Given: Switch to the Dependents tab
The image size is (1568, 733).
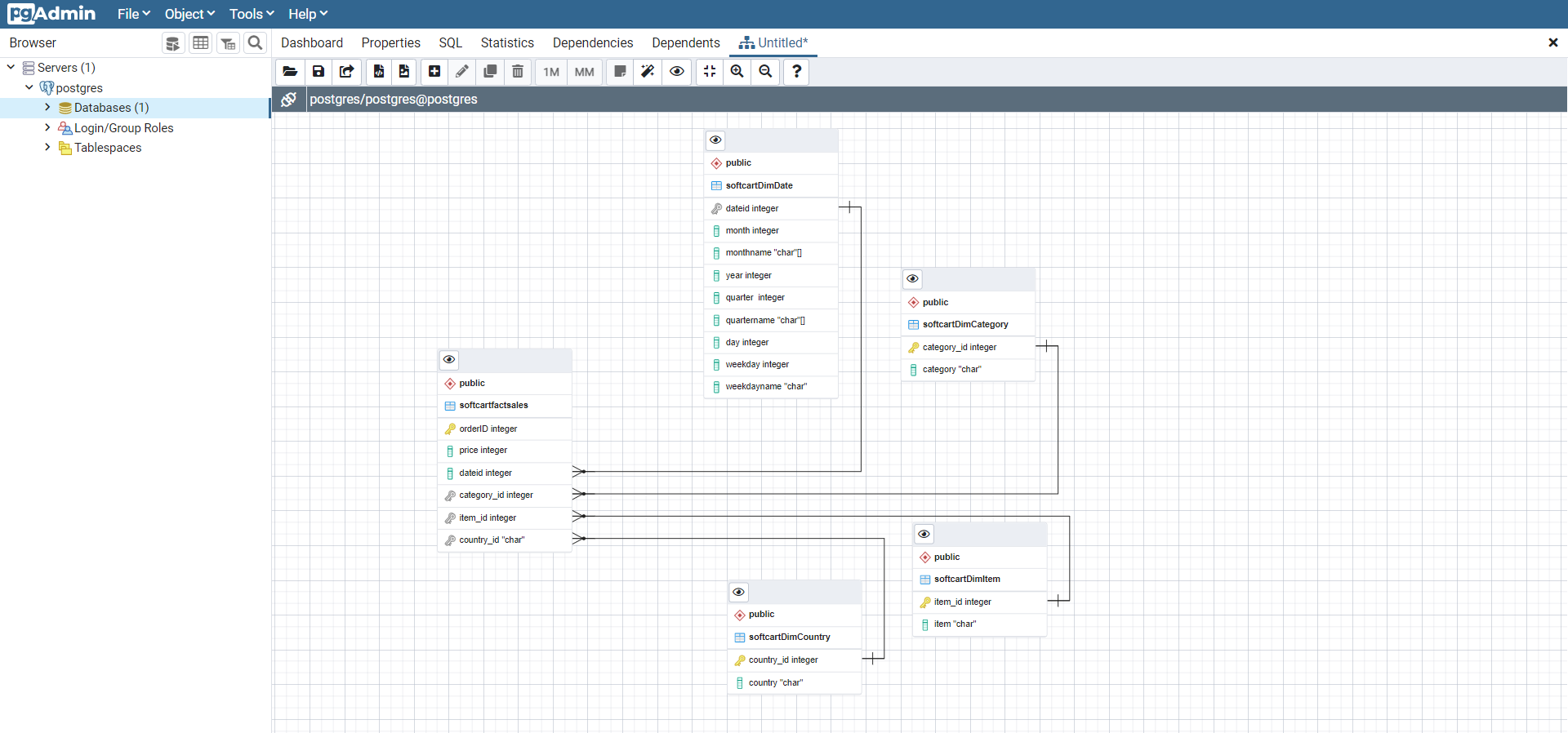Looking at the screenshot, I should point(686,43).
